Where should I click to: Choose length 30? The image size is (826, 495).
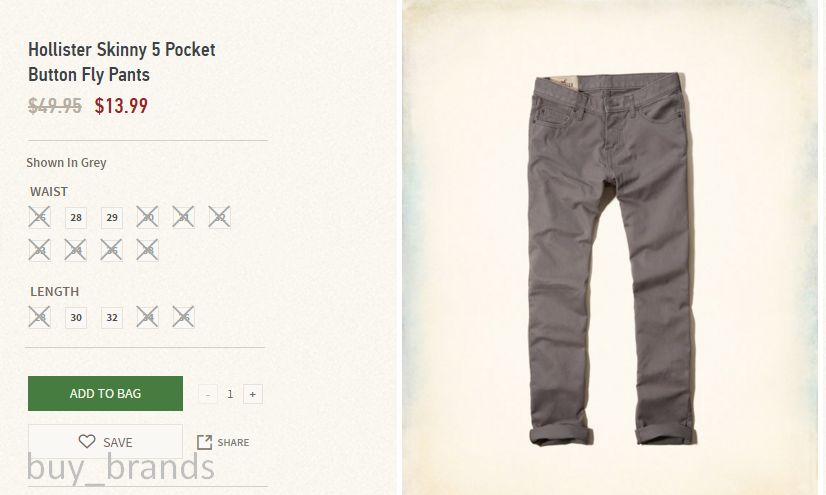(76, 318)
